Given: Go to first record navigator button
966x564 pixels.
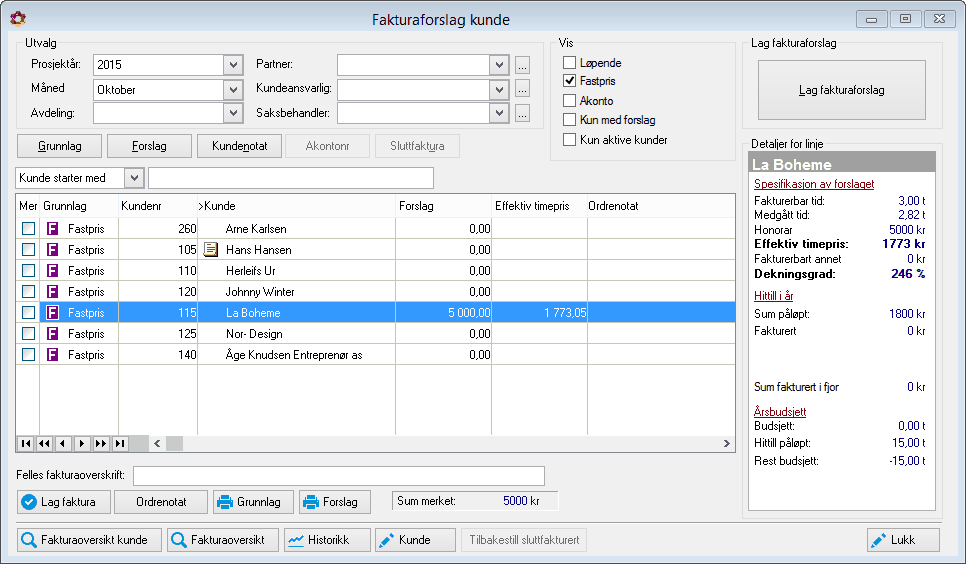Looking at the screenshot, I should click(x=26, y=443).
